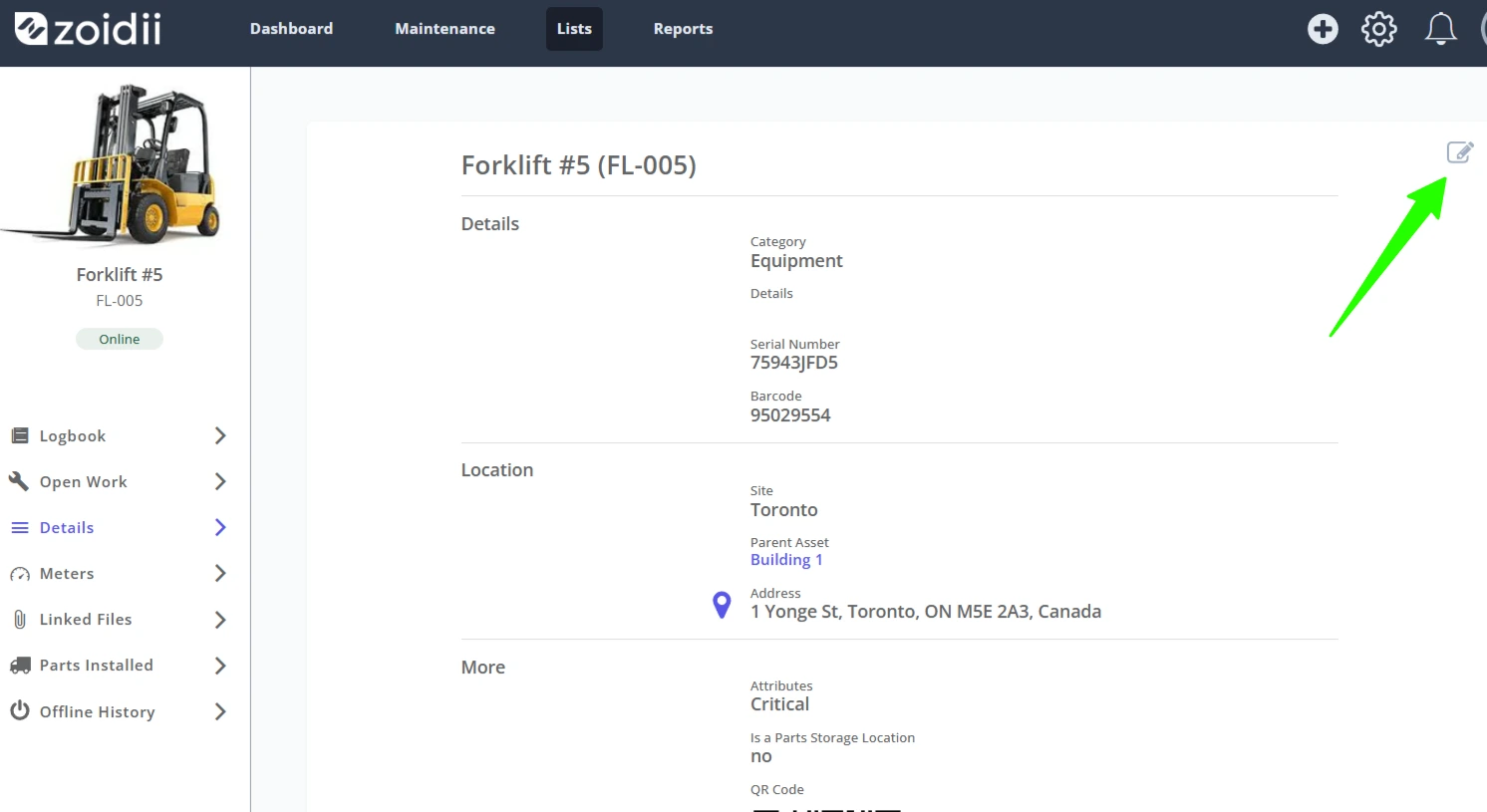Click the Logbook book icon
Viewport: 1487px width, 812px height.
pos(20,435)
